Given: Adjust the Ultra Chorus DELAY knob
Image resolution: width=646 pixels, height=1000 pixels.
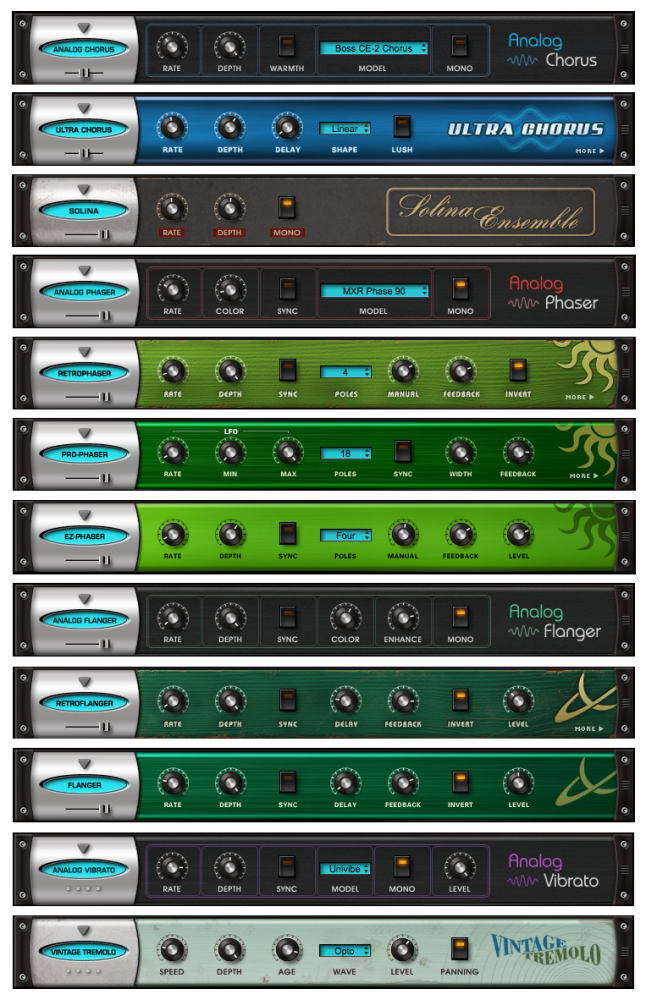Looking at the screenshot, I should [x=288, y=127].
